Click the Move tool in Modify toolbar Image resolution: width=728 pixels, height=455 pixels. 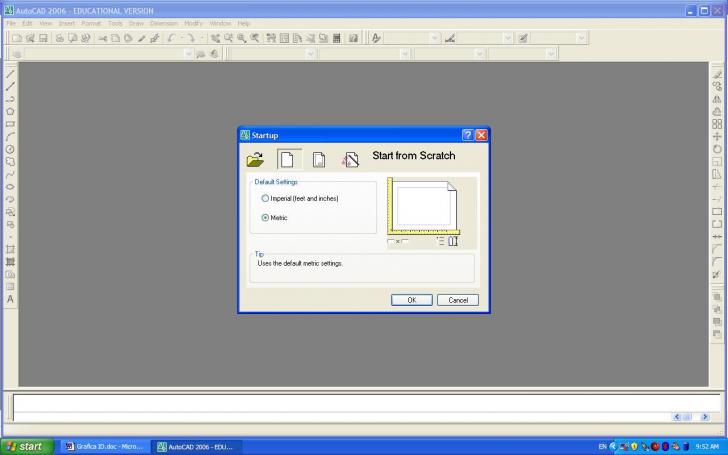pyautogui.click(x=717, y=136)
